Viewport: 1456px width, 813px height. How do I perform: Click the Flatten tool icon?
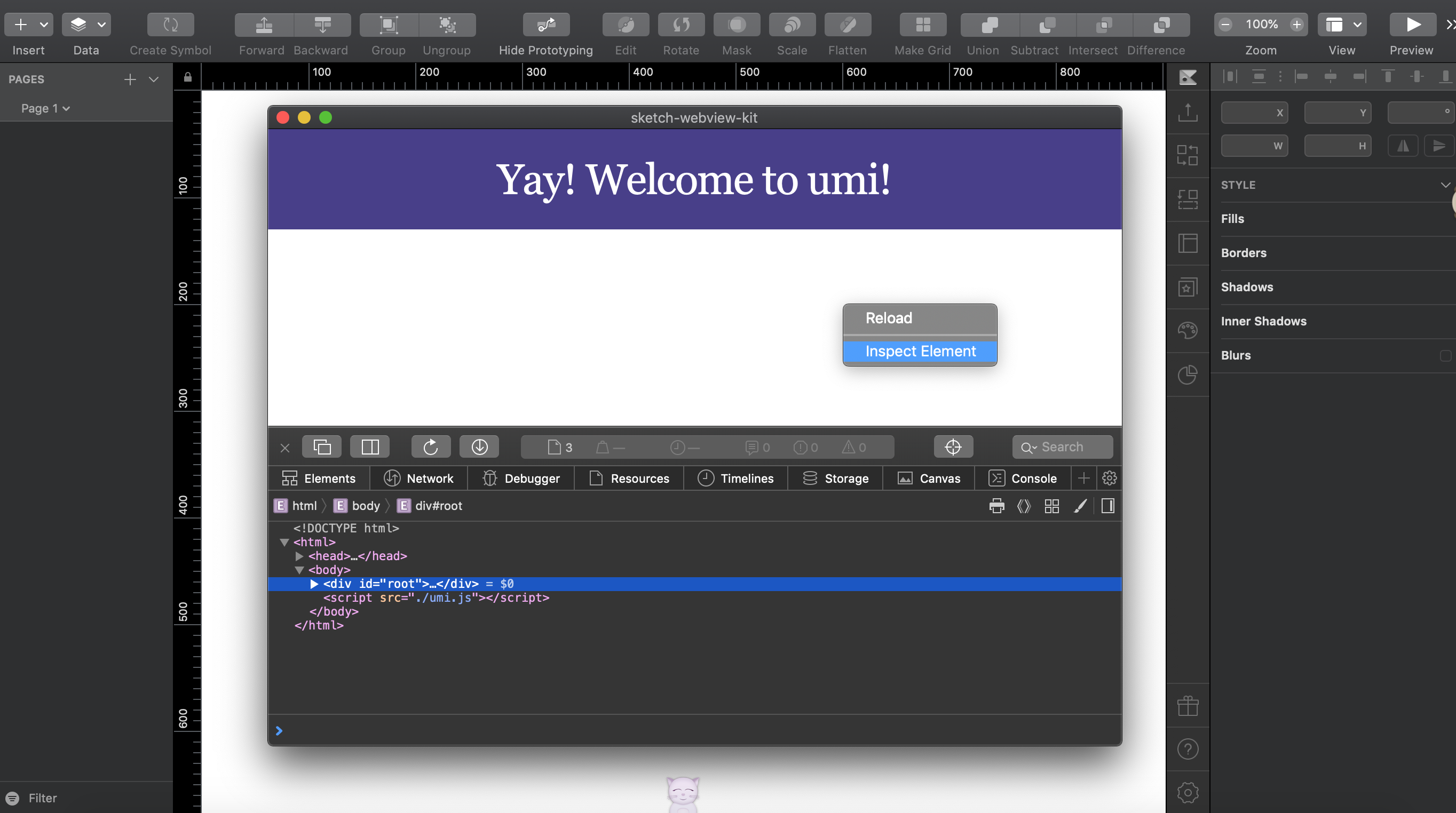[x=847, y=25]
